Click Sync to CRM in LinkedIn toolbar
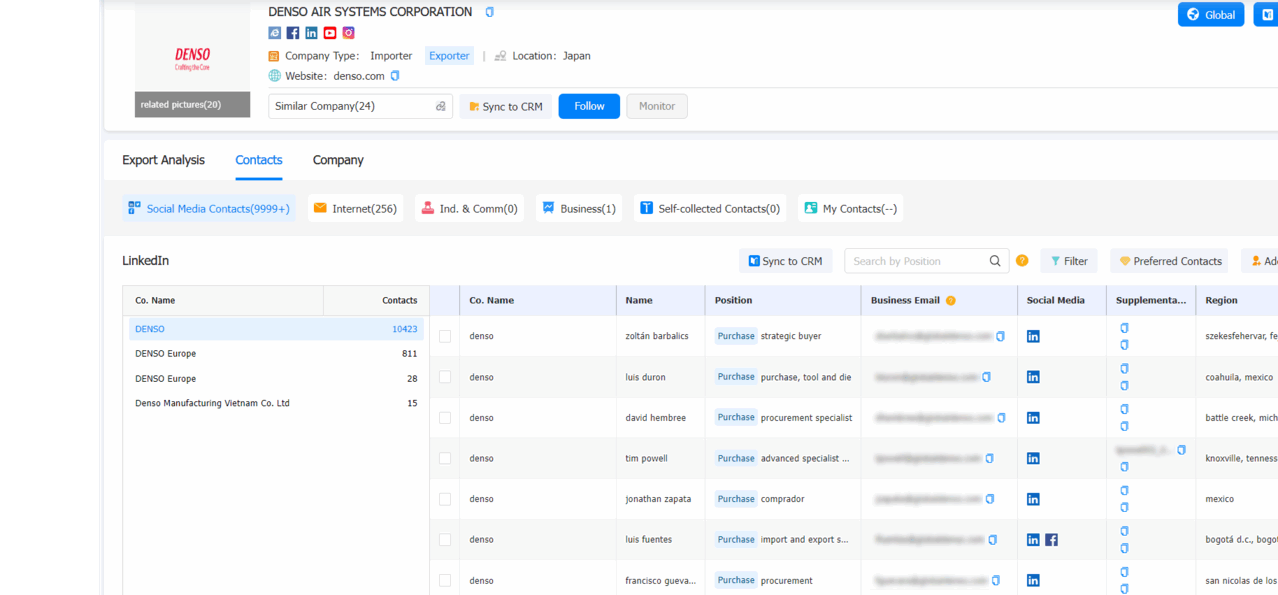 786,261
